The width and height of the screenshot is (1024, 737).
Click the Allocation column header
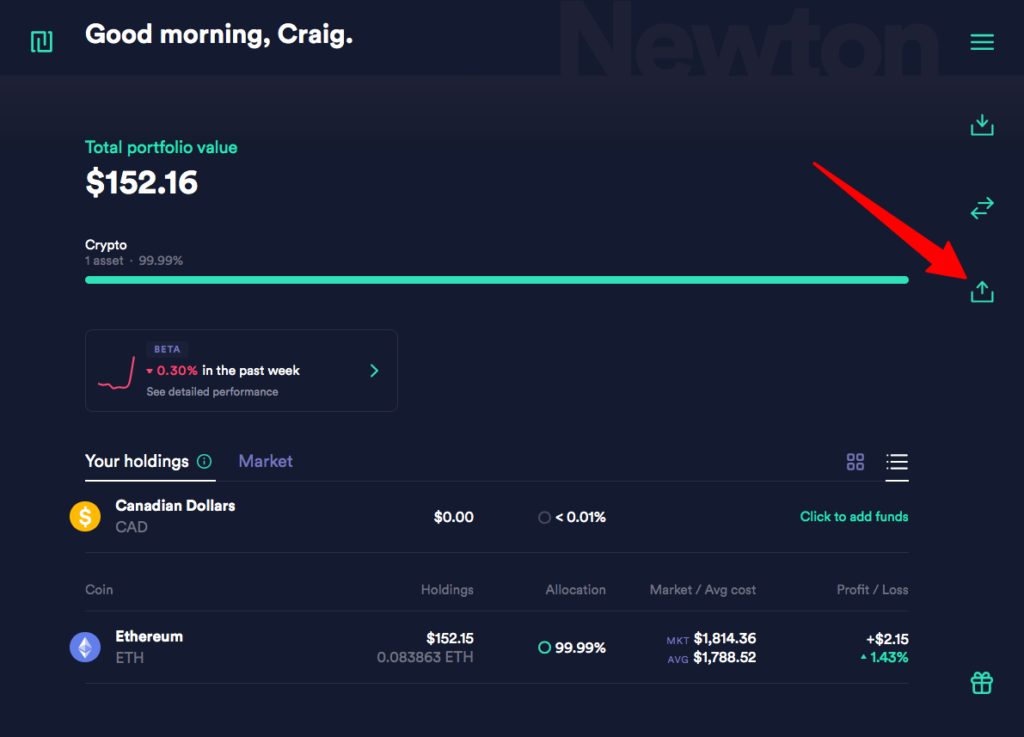point(575,589)
